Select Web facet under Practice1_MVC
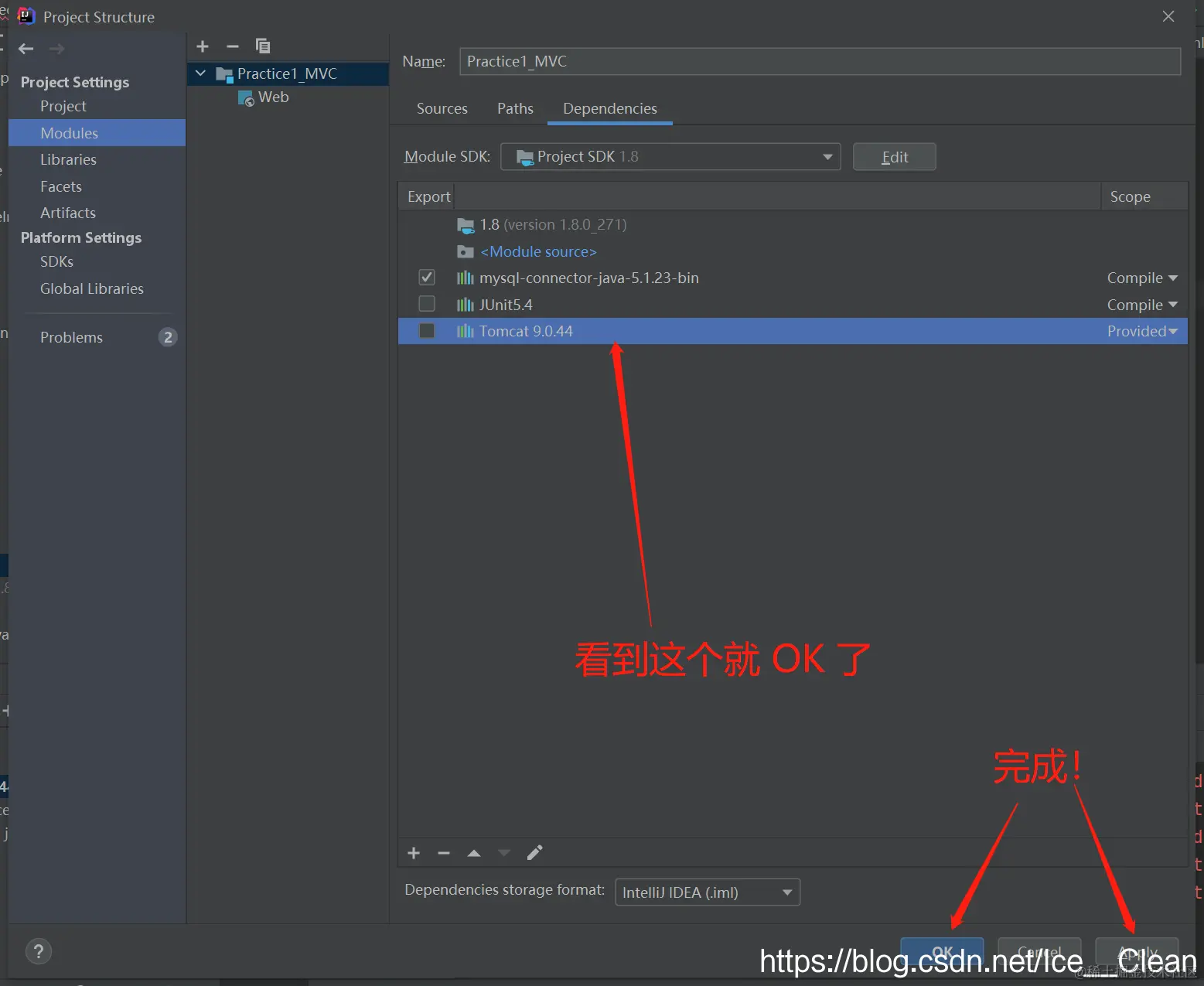Image resolution: width=1204 pixels, height=986 pixels. tap(273, 97)
